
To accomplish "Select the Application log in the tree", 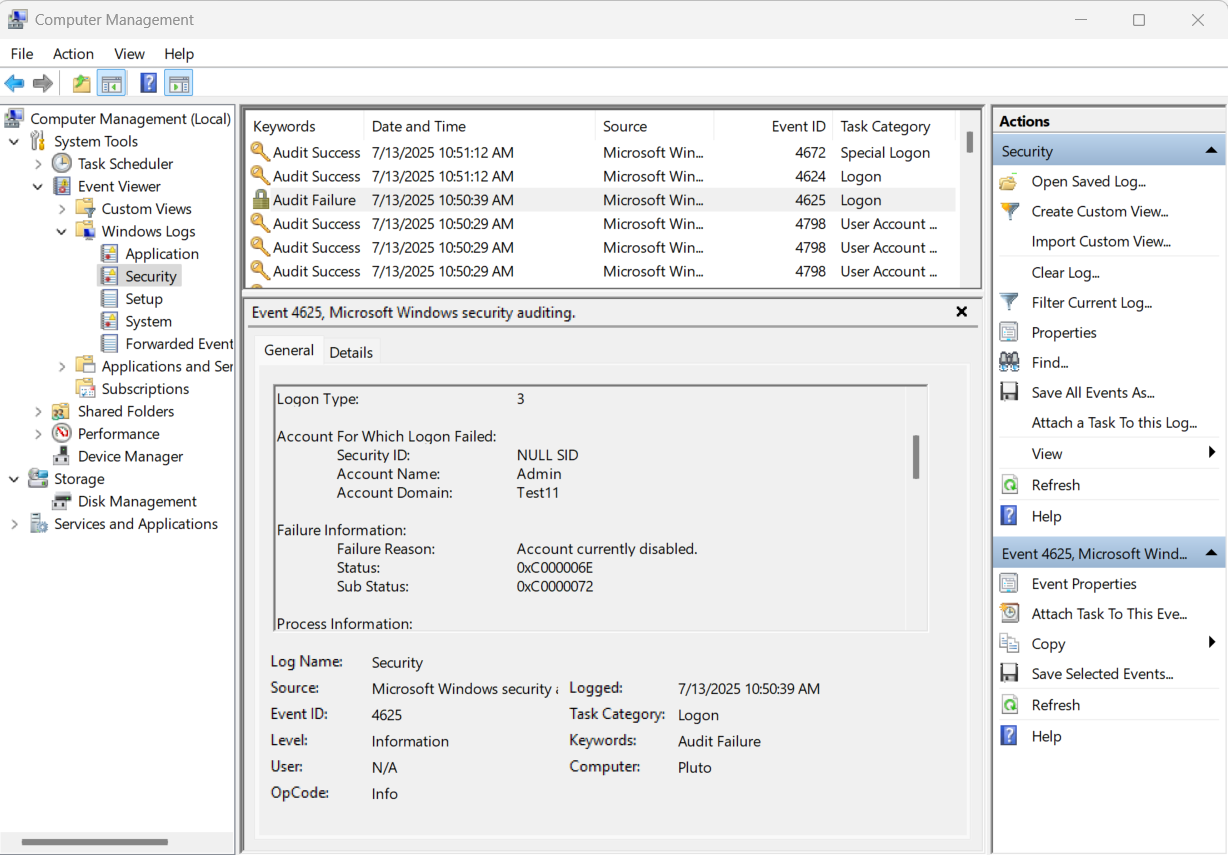I will (x=162, y=254).
